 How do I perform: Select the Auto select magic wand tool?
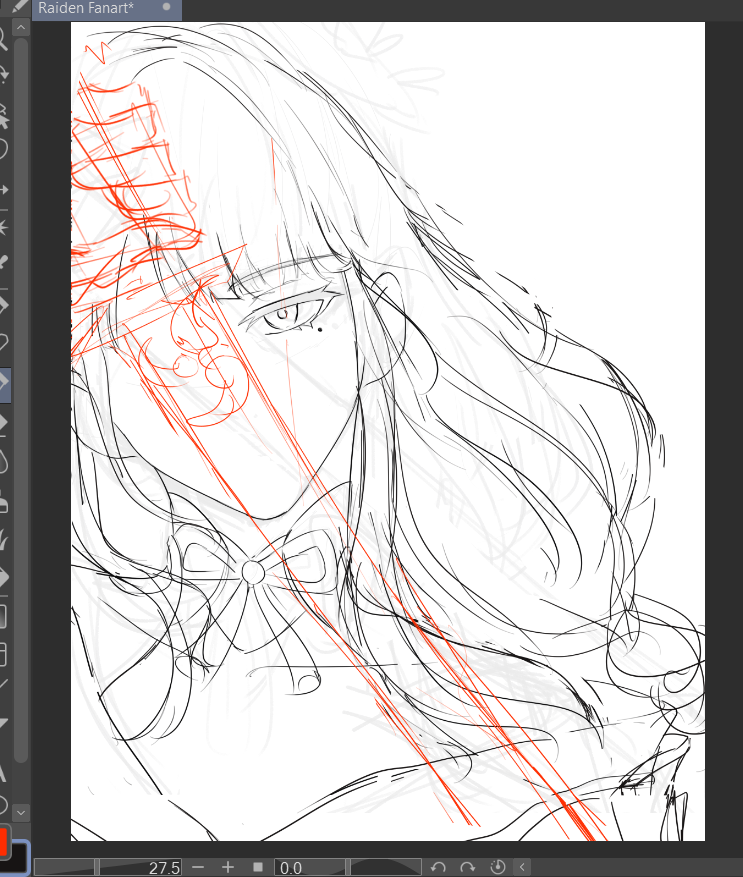(3, 228)
